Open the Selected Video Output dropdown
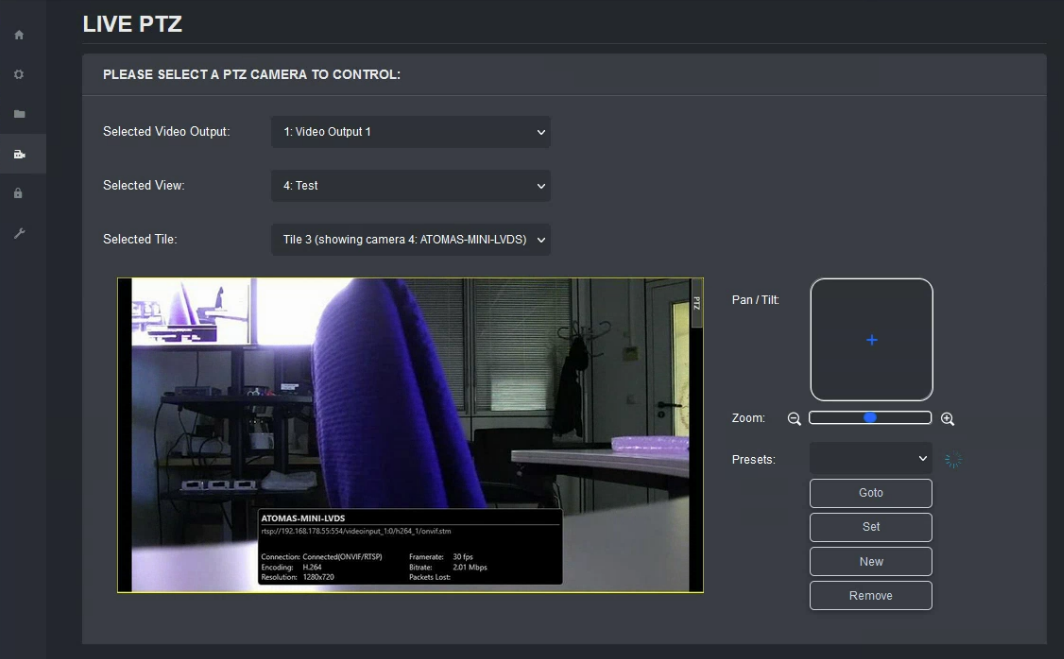This screenshot has height=659, width=1064. point(411,132)
